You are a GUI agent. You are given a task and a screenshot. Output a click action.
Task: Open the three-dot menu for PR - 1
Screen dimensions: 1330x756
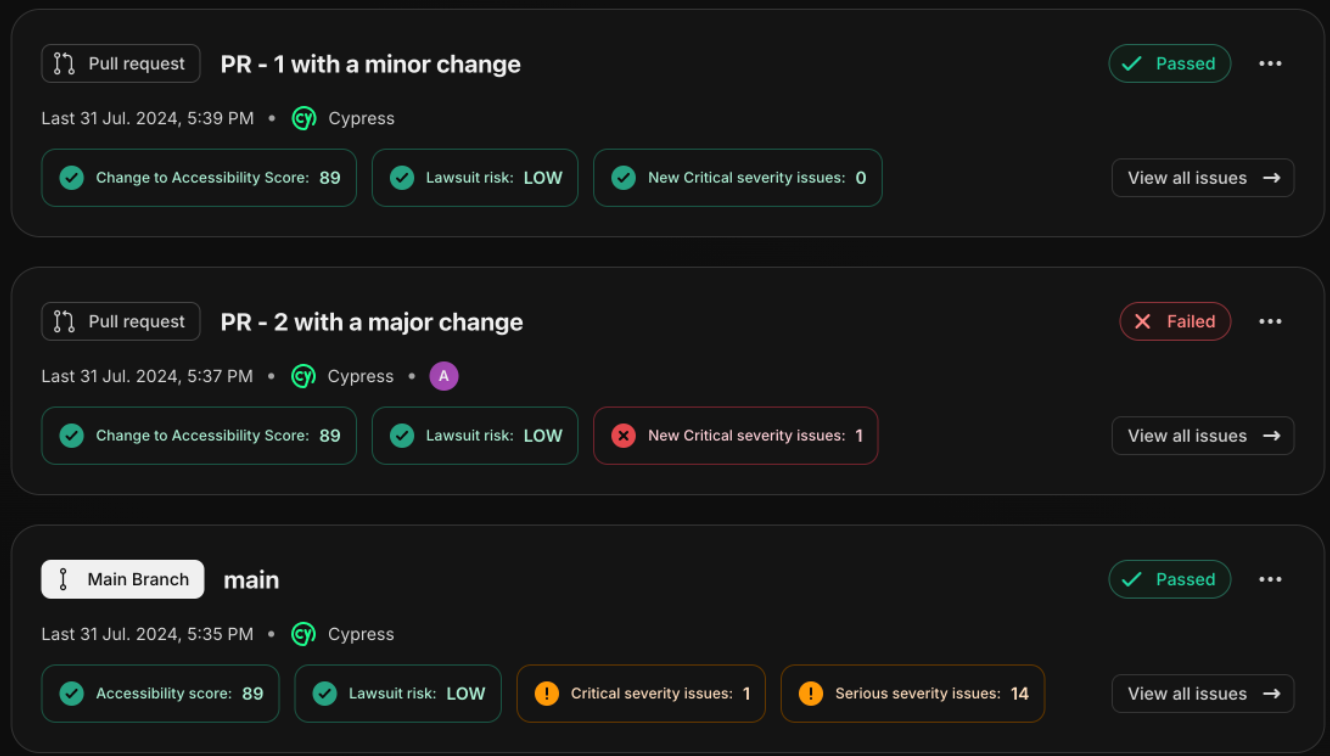(1270, 64)
